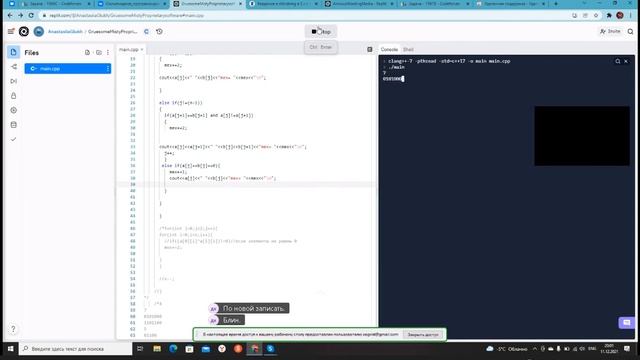
Task: Open the Unit tests checkmark icon
Action: [13, 139]
